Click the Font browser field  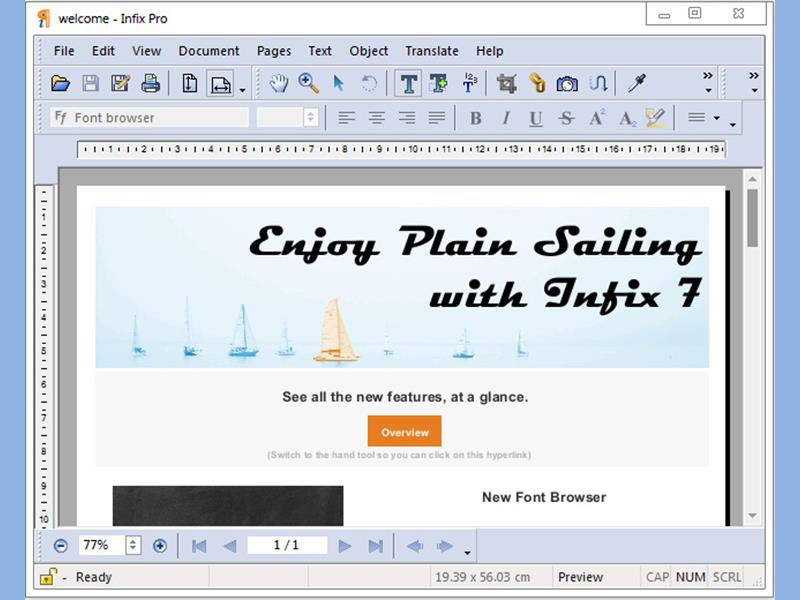[149, 118]
